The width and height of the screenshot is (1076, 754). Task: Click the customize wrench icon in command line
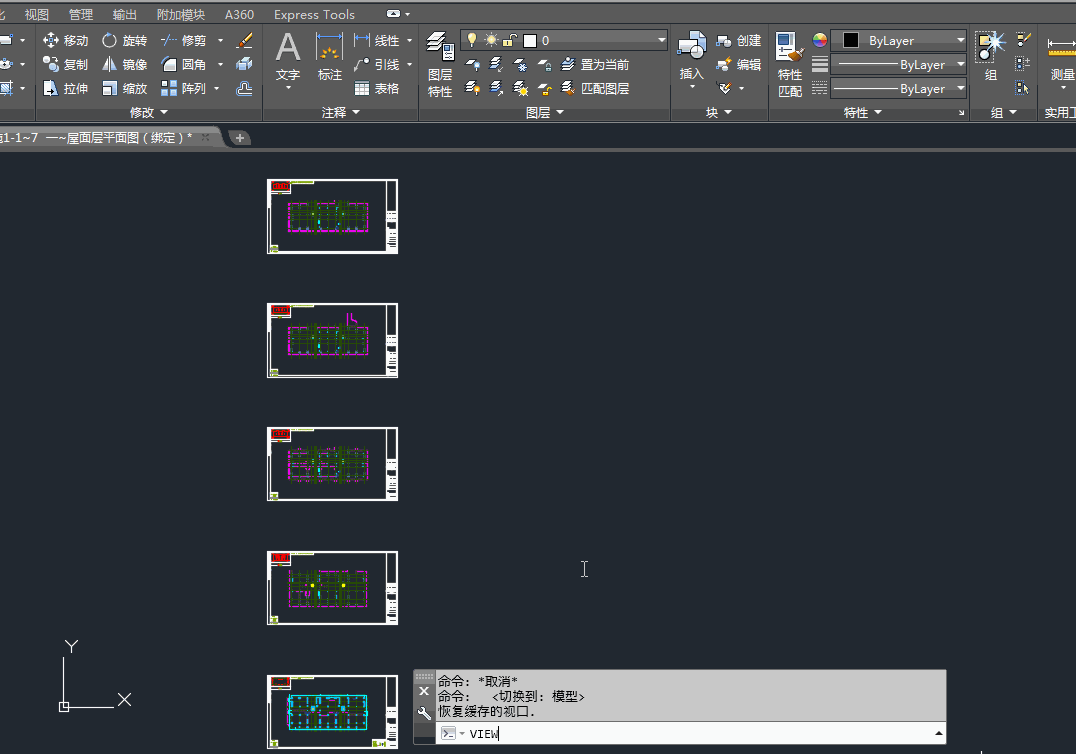coord(424,713)
